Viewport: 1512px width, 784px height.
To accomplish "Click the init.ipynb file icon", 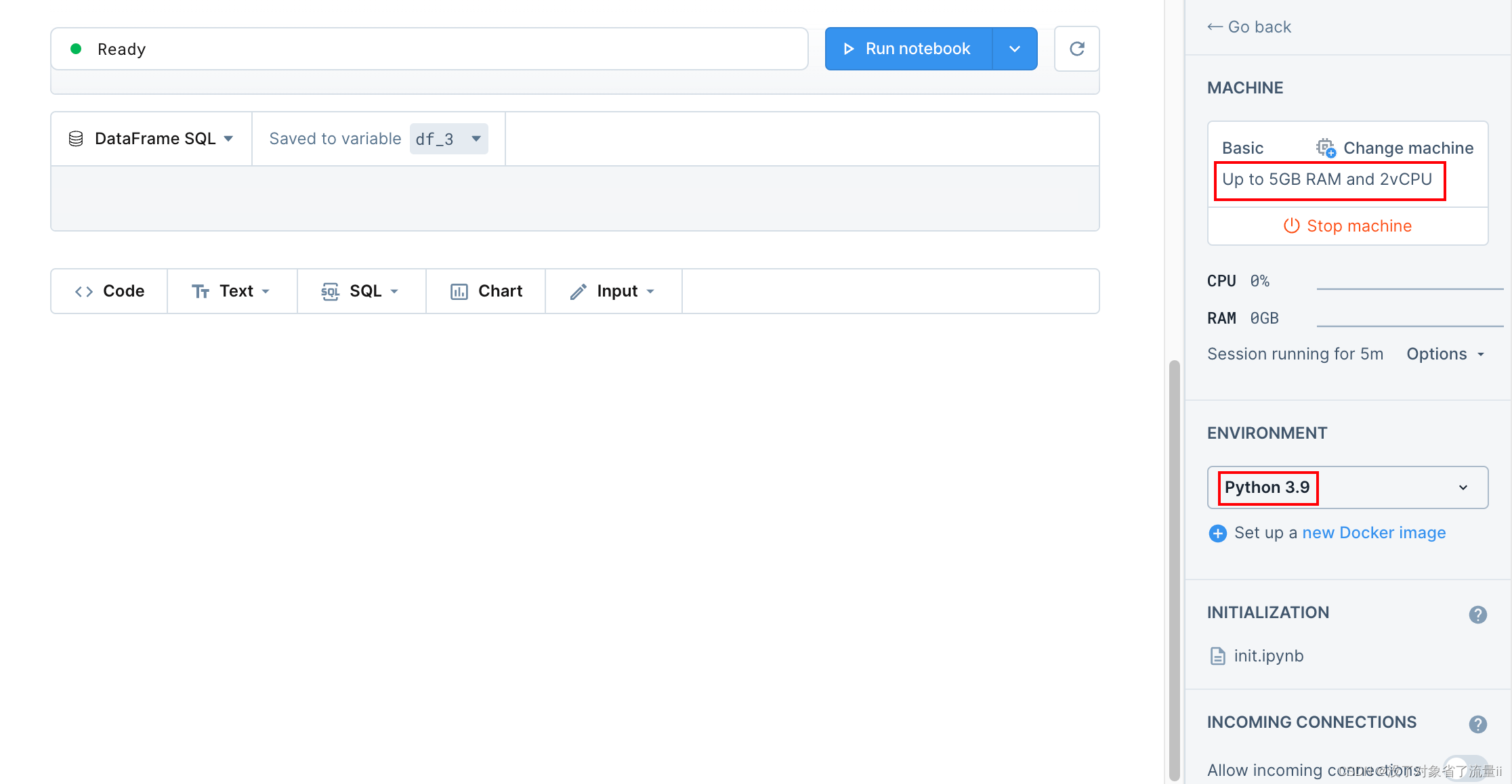I will click(x=1217, y=655).
